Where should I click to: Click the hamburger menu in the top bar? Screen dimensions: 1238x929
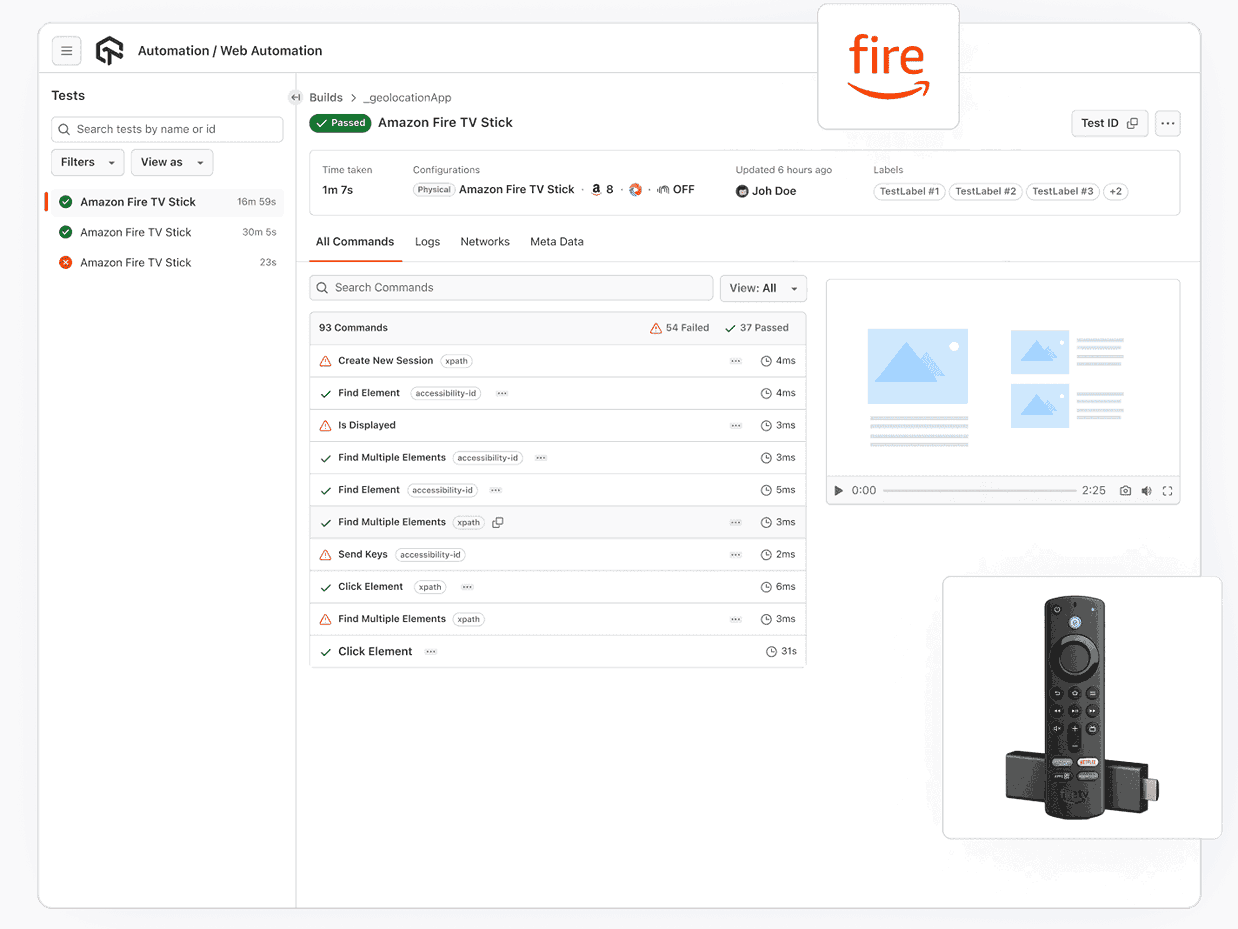click(x=66, y=50)
